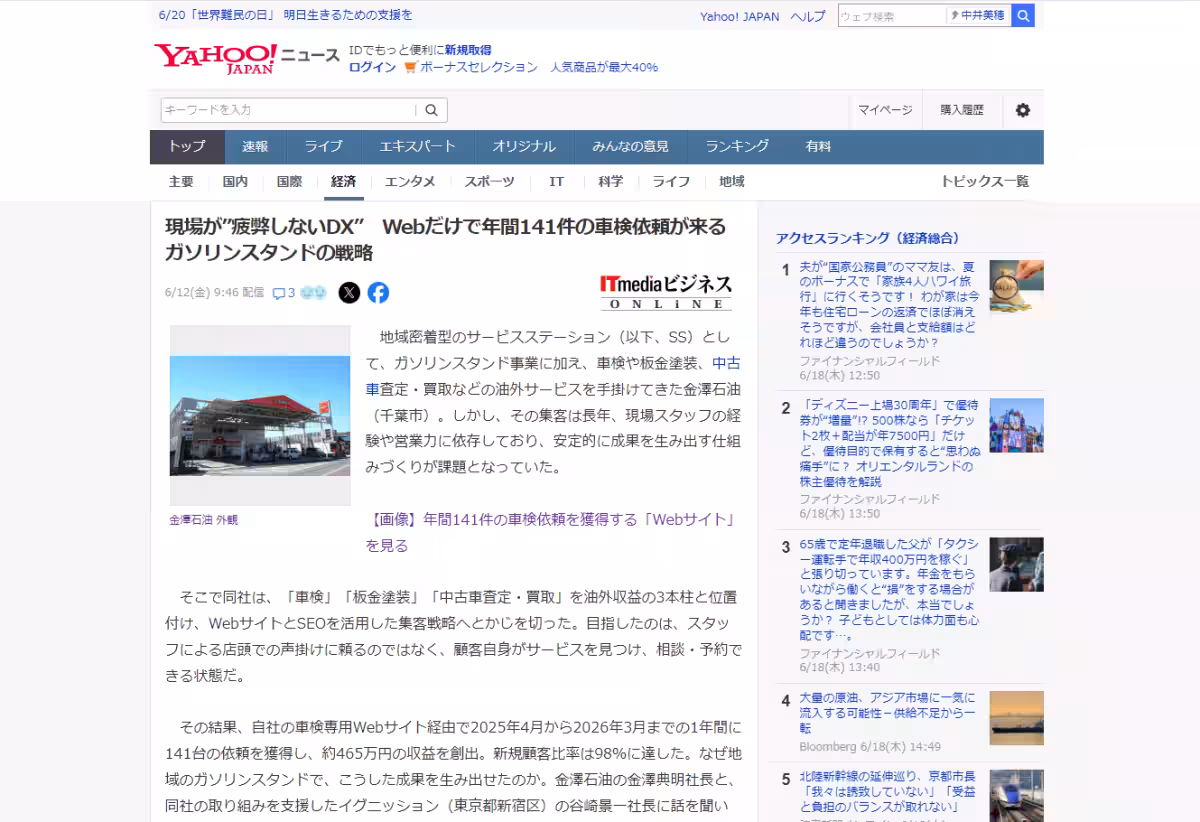The height and width of the screenshot is (822, 1200).
Task: Open ranking 2 article about ディズニー上場30周年
Action: click(x=888, y=443)
